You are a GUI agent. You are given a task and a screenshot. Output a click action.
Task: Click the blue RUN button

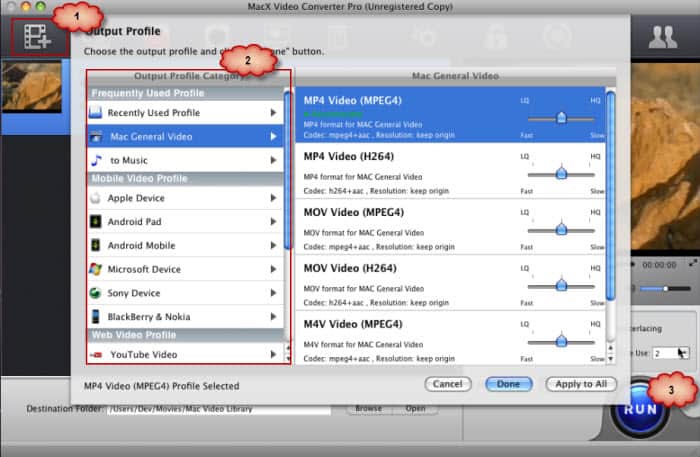coord(640,410)
